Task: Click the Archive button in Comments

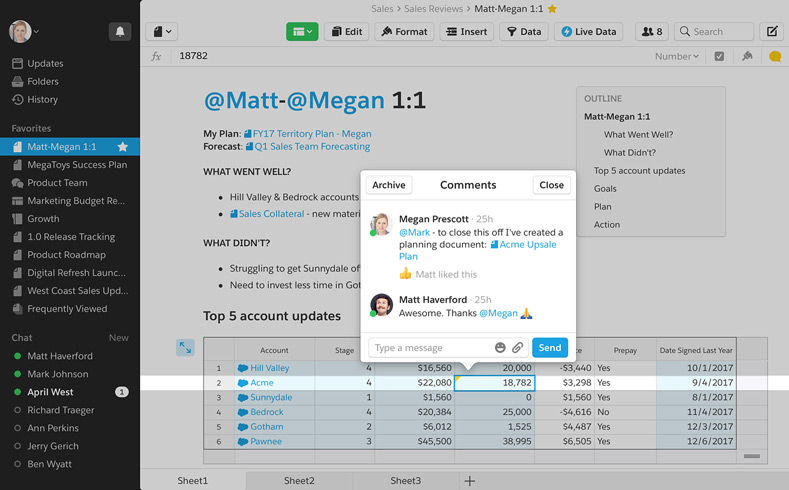Action: (389, 185)
